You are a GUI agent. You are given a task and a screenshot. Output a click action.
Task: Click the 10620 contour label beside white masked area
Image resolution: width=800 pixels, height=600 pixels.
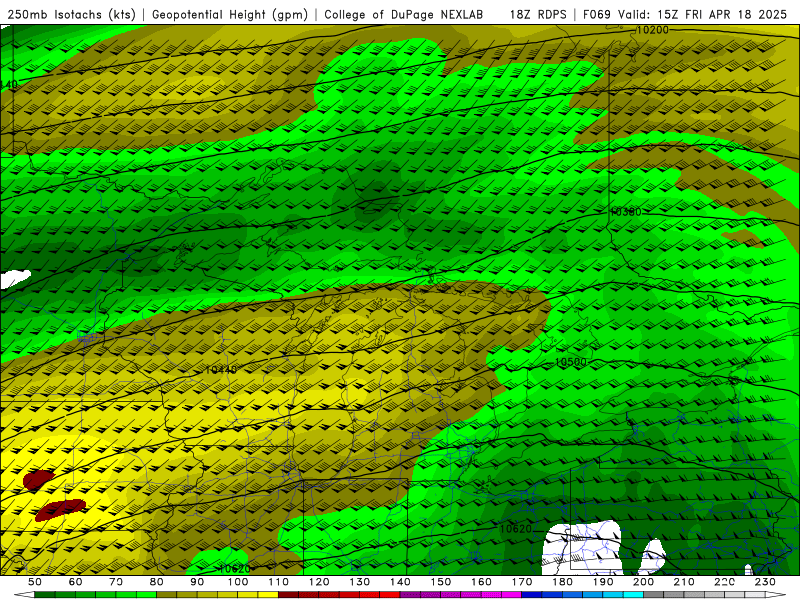point(515,529)
